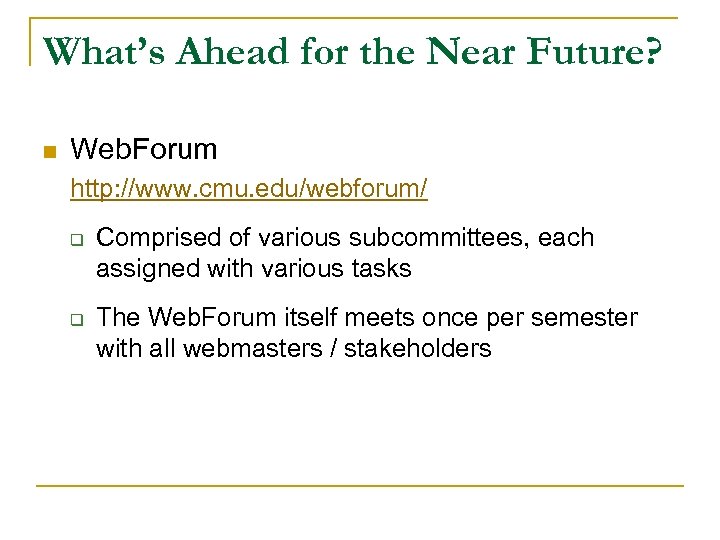Select the "Web.Forum" heading beside the solid bullet
720x540 pixels.
[144, 150]
